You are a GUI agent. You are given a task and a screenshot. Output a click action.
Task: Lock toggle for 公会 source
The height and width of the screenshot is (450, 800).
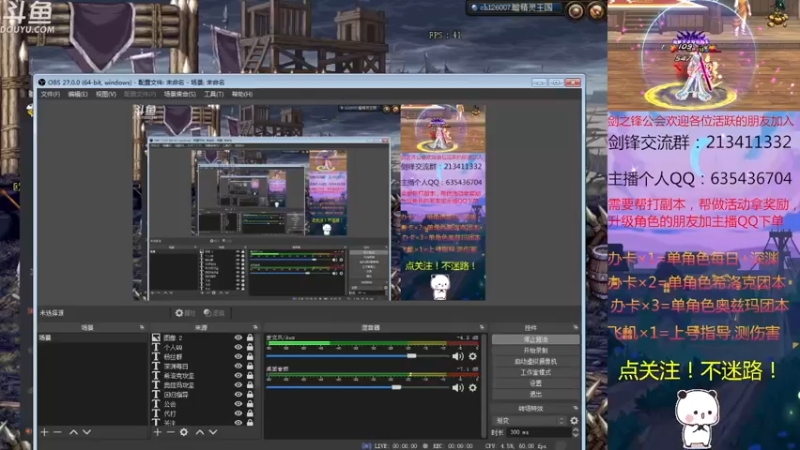pos(250,404)
